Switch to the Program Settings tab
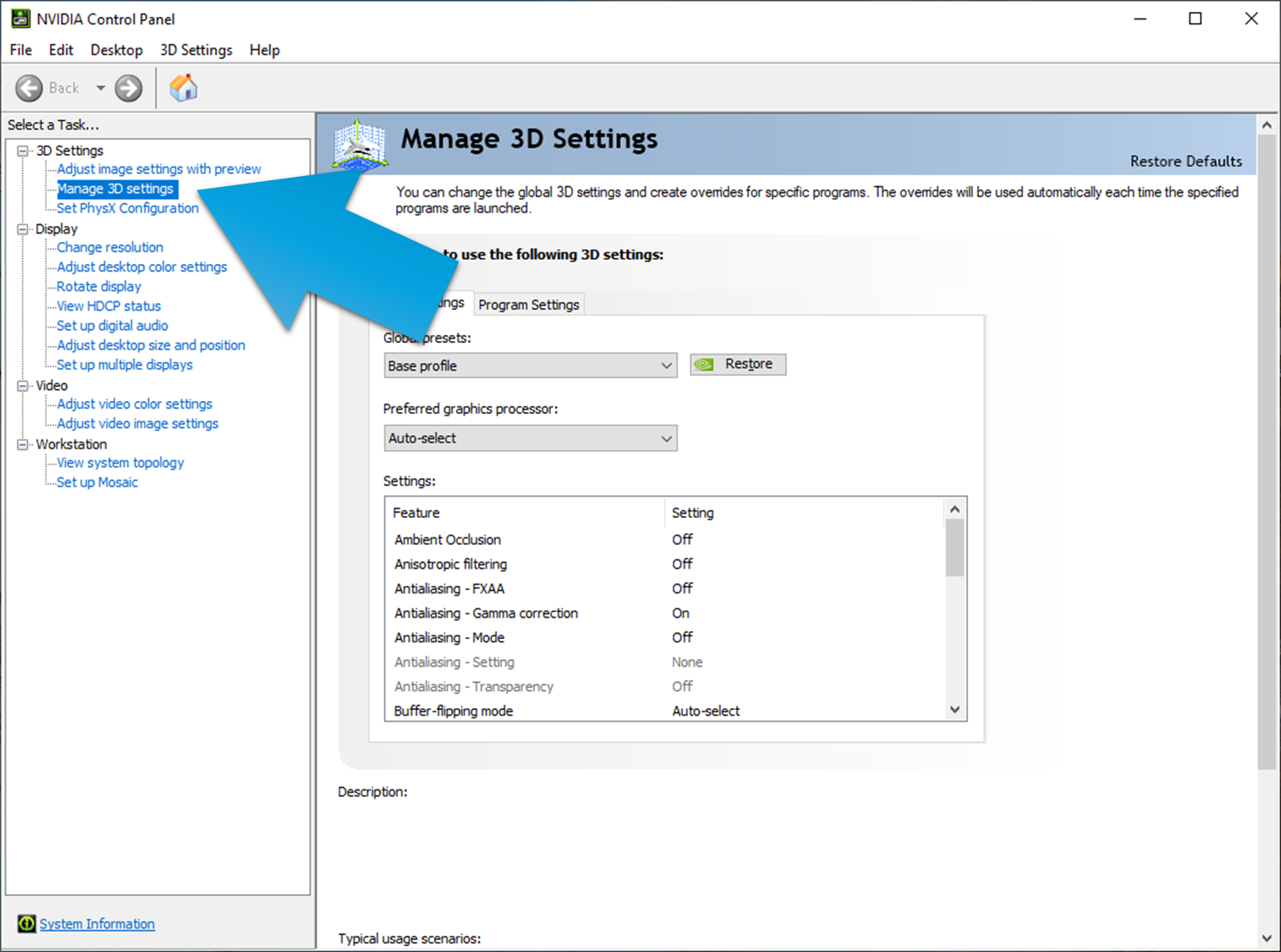The image size is (1281, 952). tap(529, 305)
